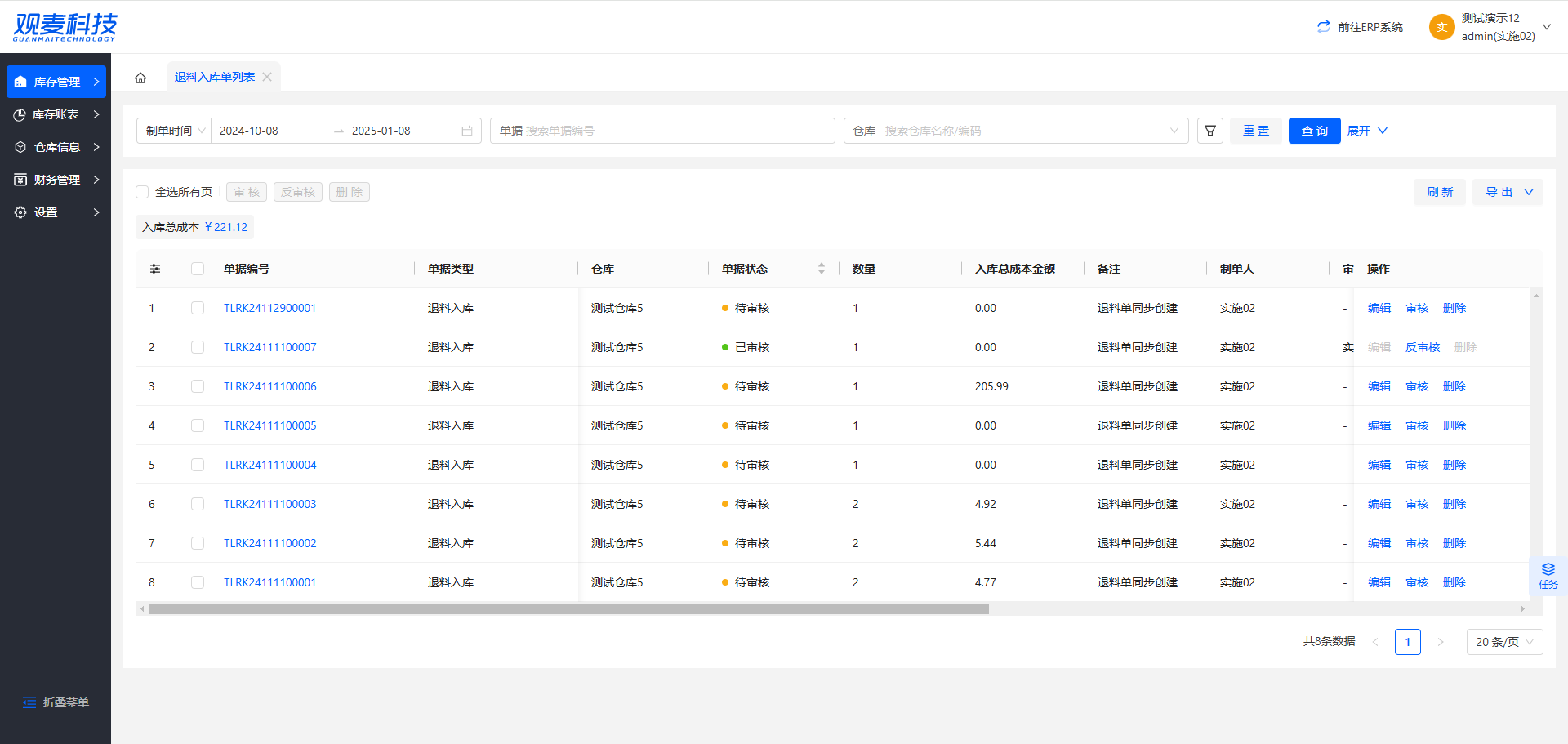This screenshot has width=1568, height=744.
Task: Click the calendar icon in date range
Action: tap(467, 131)
